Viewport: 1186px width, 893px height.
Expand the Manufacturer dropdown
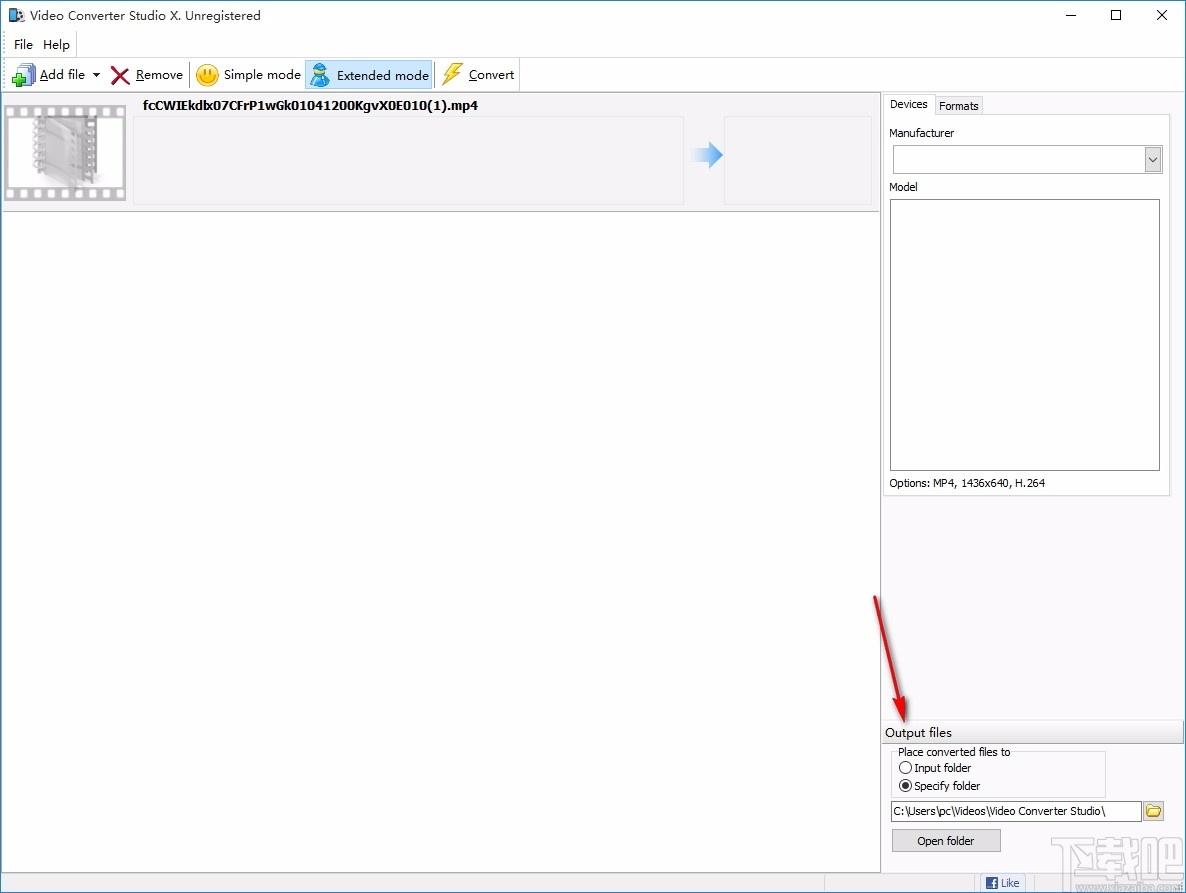(x=1153, y=160)
